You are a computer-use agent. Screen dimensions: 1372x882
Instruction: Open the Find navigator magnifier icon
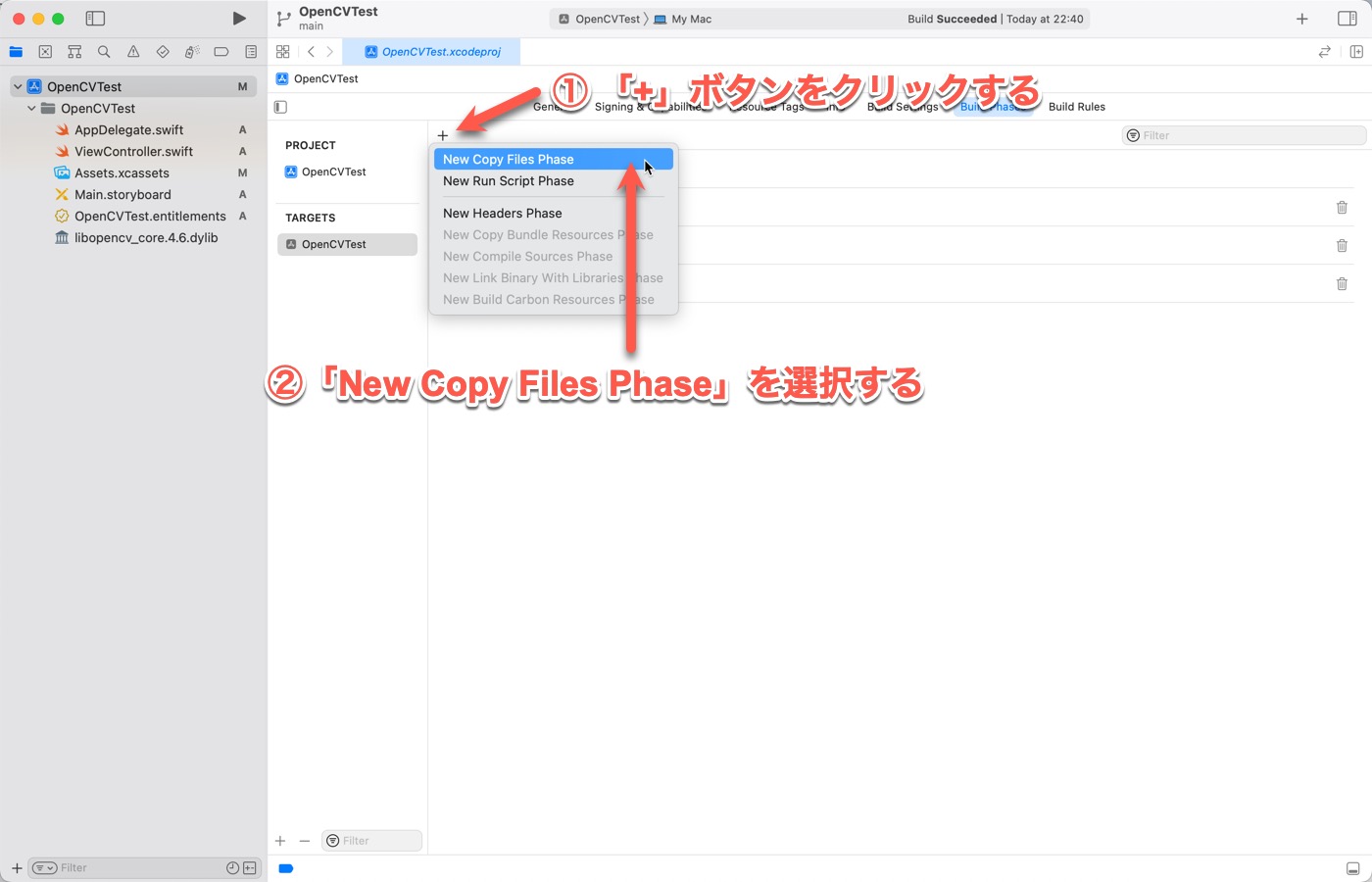104,52
